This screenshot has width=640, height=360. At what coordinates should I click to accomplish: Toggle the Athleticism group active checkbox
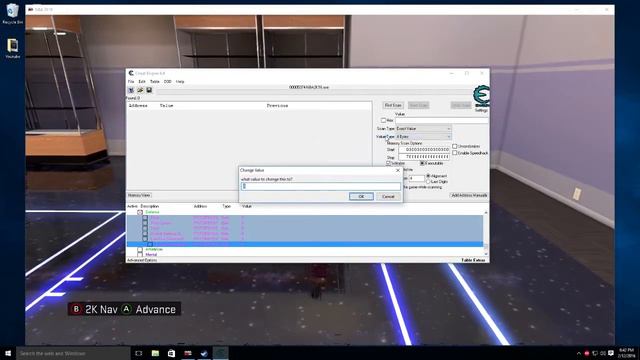point(140,249)
